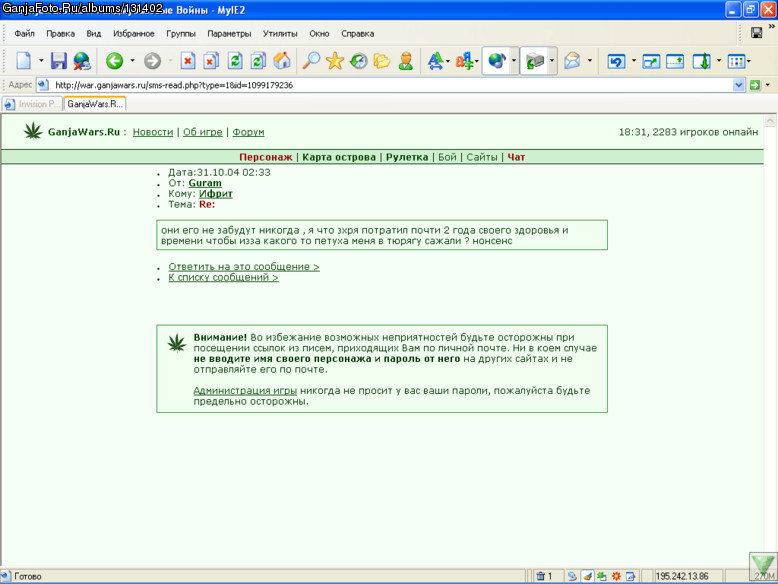
Task: Click the Stop page red X icon
Action: [x=188, y=61]
